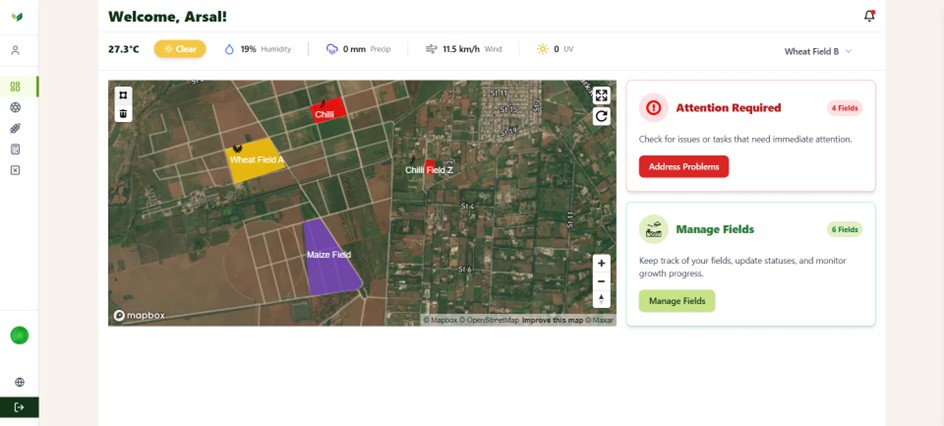Click the trash delete tool on map
The image size is (944, 426).
tap(123, 113)
